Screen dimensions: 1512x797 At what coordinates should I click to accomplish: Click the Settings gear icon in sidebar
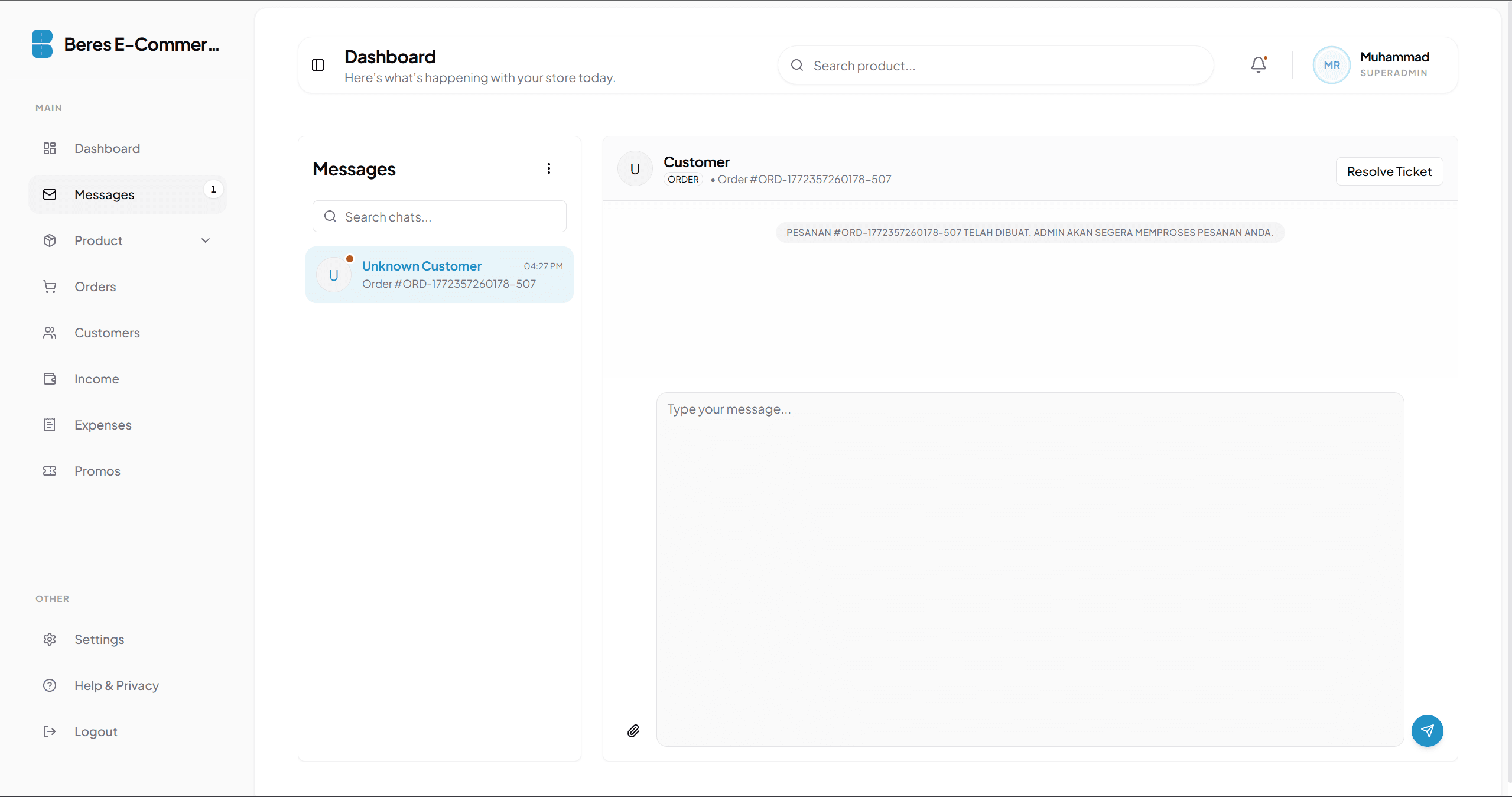[x=50, y=639]
